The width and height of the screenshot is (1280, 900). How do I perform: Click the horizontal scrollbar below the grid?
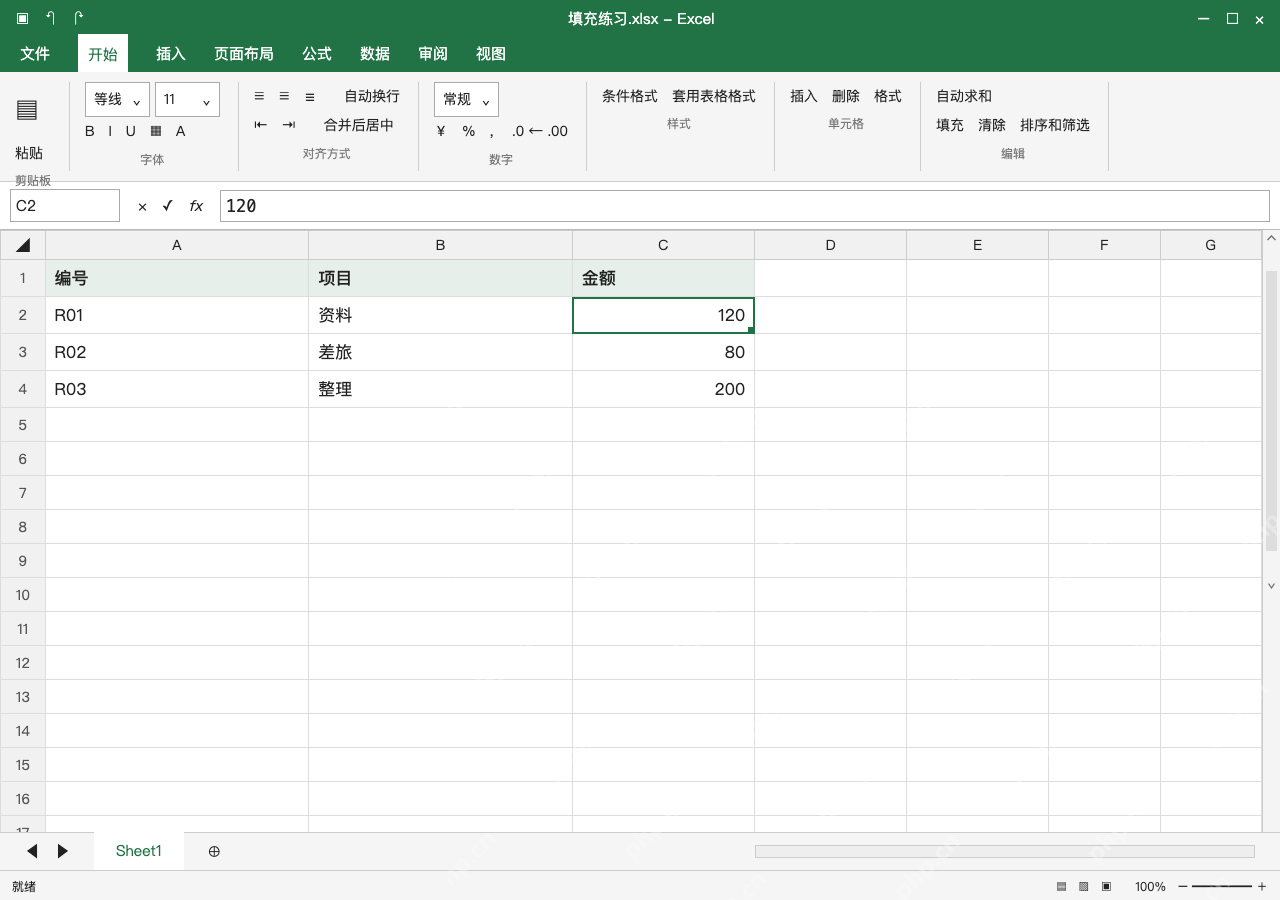1004,851
